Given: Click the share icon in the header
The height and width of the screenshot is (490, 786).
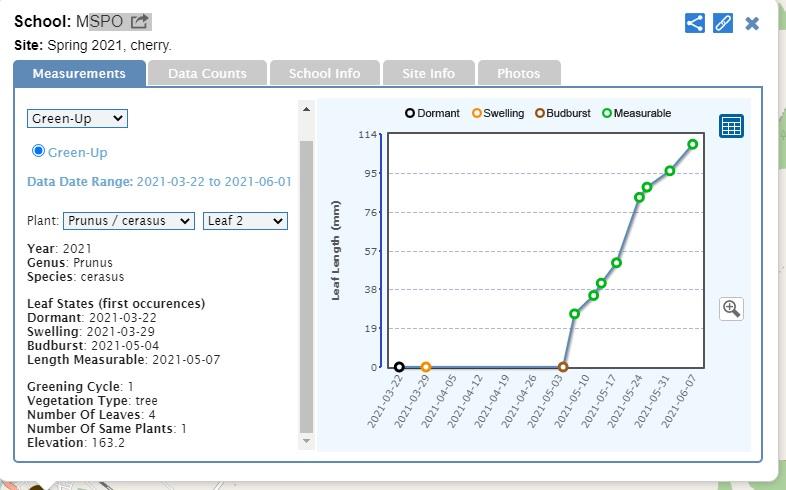Looking at the screenshot, I should click(695, 23).
